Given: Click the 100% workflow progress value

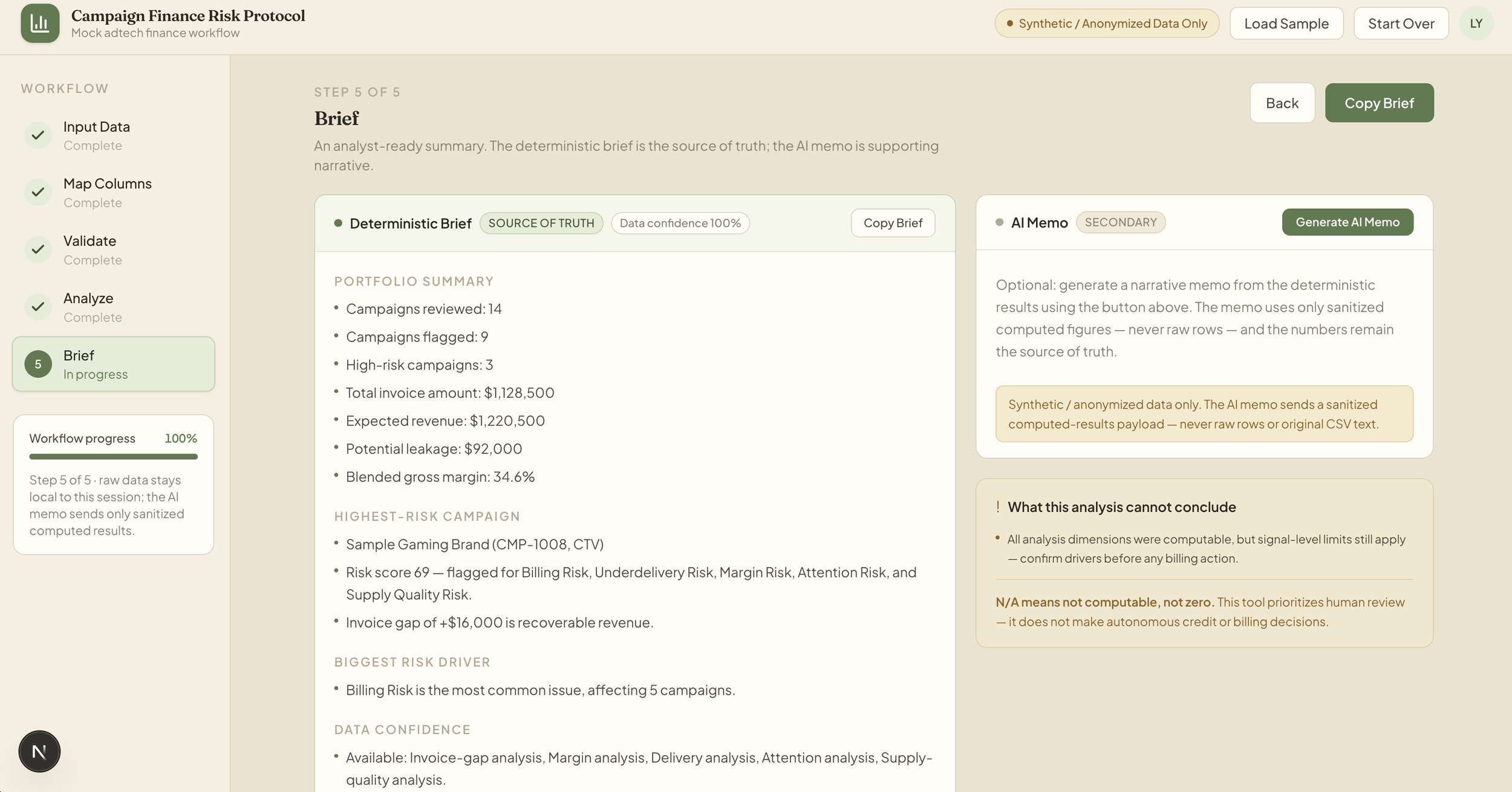Looking at the screenshot, I should pos(181,438).
